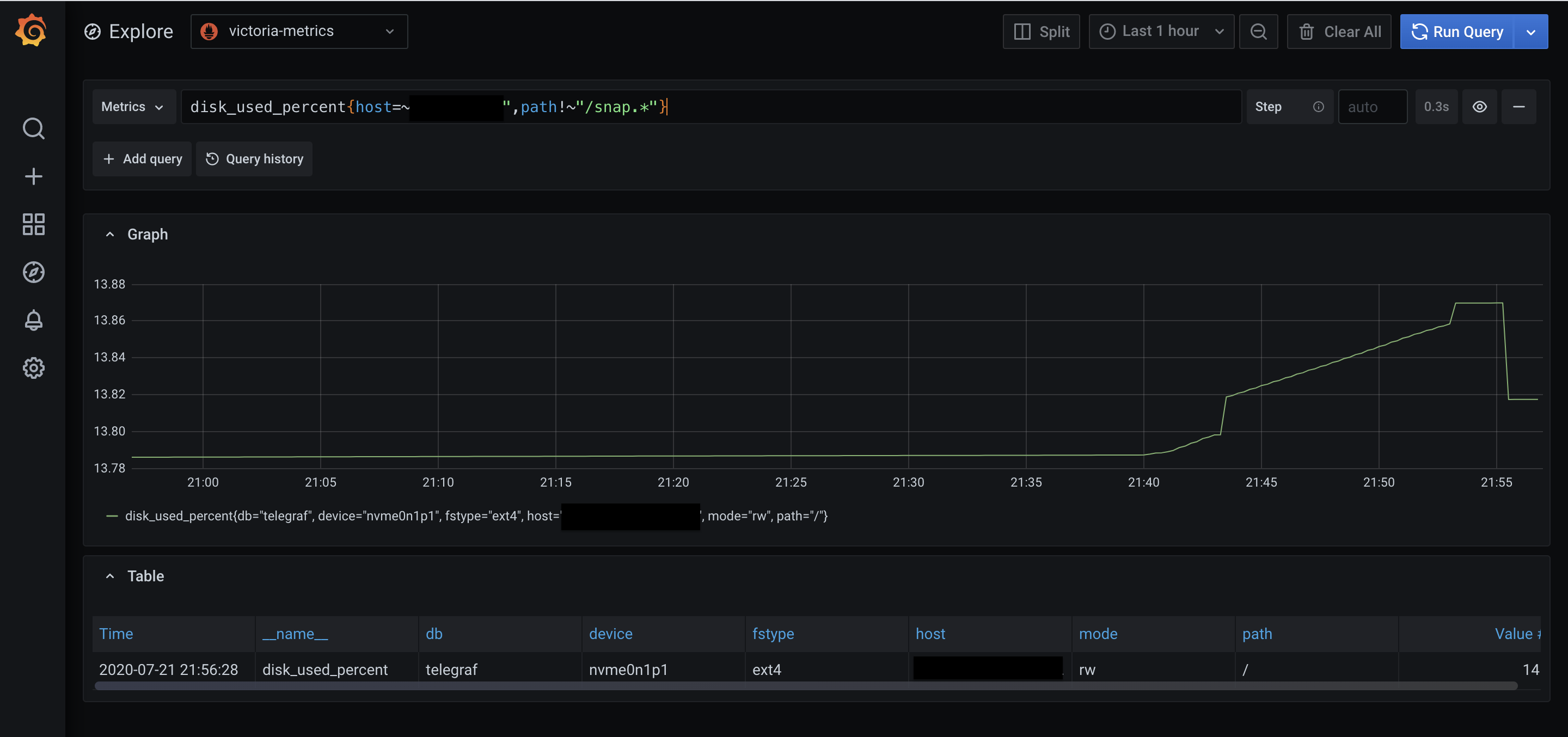Sort table by the mode column
Image resolution: width=1568 pixels, height=737 pixels.
point(1098,634)
